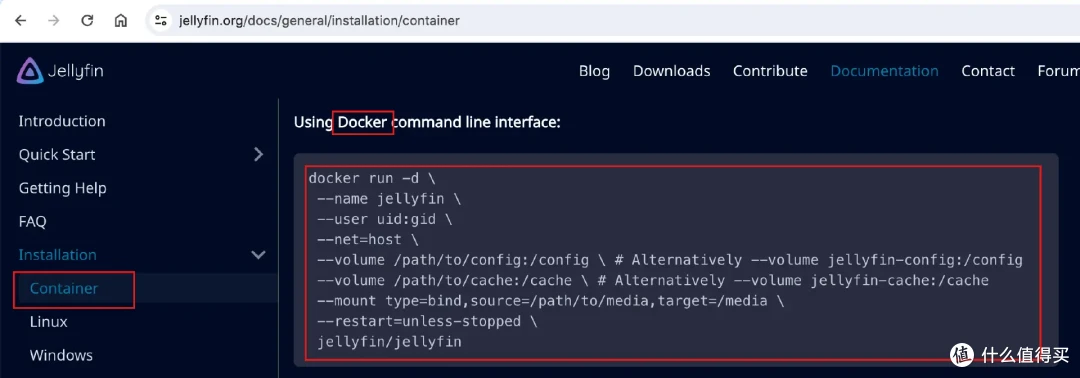Open the Contact menu item
Viewport: 1080px width, 378px height.
coord(988,71)
